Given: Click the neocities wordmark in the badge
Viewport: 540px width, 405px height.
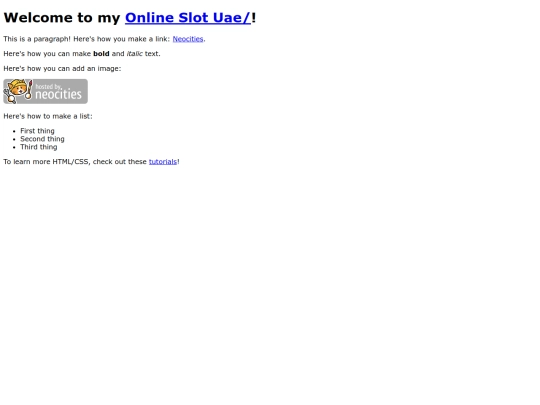Looking at the screenshot, I should coord(59,94).
